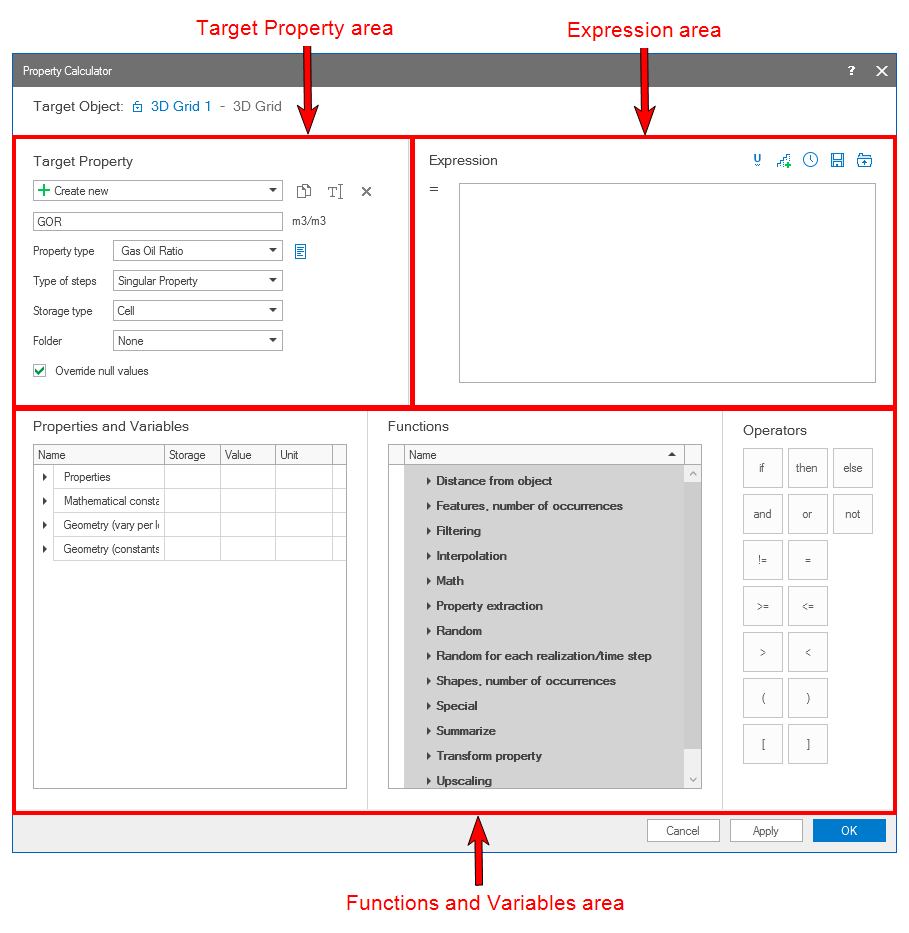
Task: Click the GOR property name field
Action: [158, 221]
